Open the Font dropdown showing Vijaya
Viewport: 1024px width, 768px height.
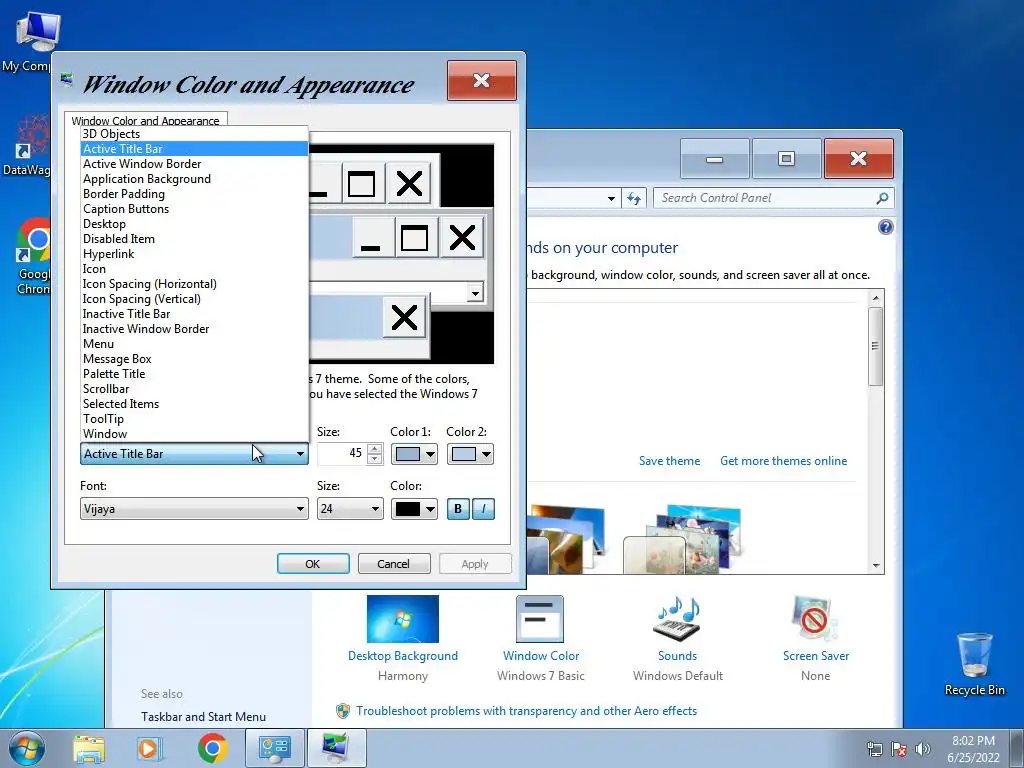pyautogui.click(x=194, y=509)
